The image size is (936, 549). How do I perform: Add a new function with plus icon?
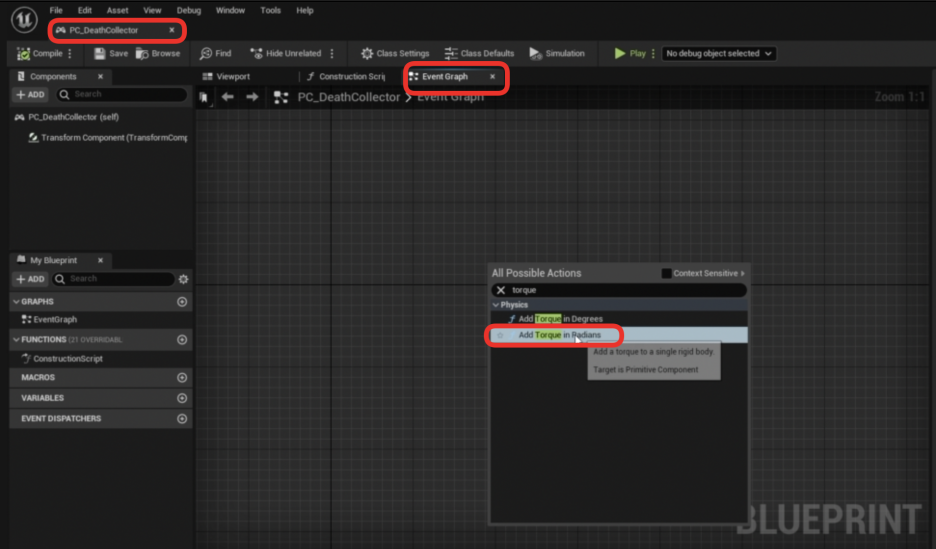coord(182,340)
